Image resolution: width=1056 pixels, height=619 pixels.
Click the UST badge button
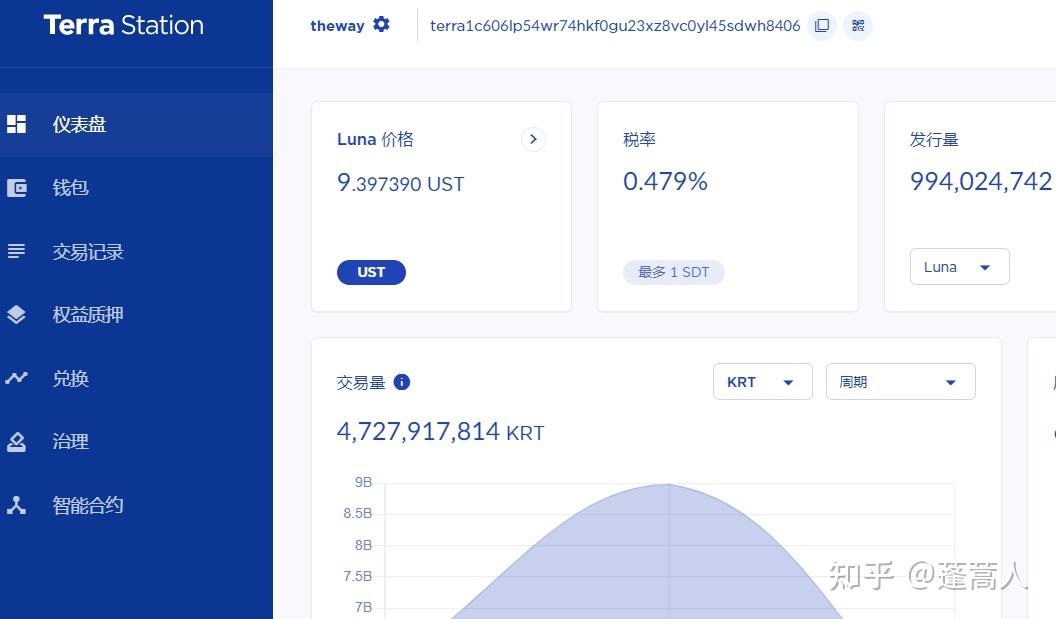(371, 272)
